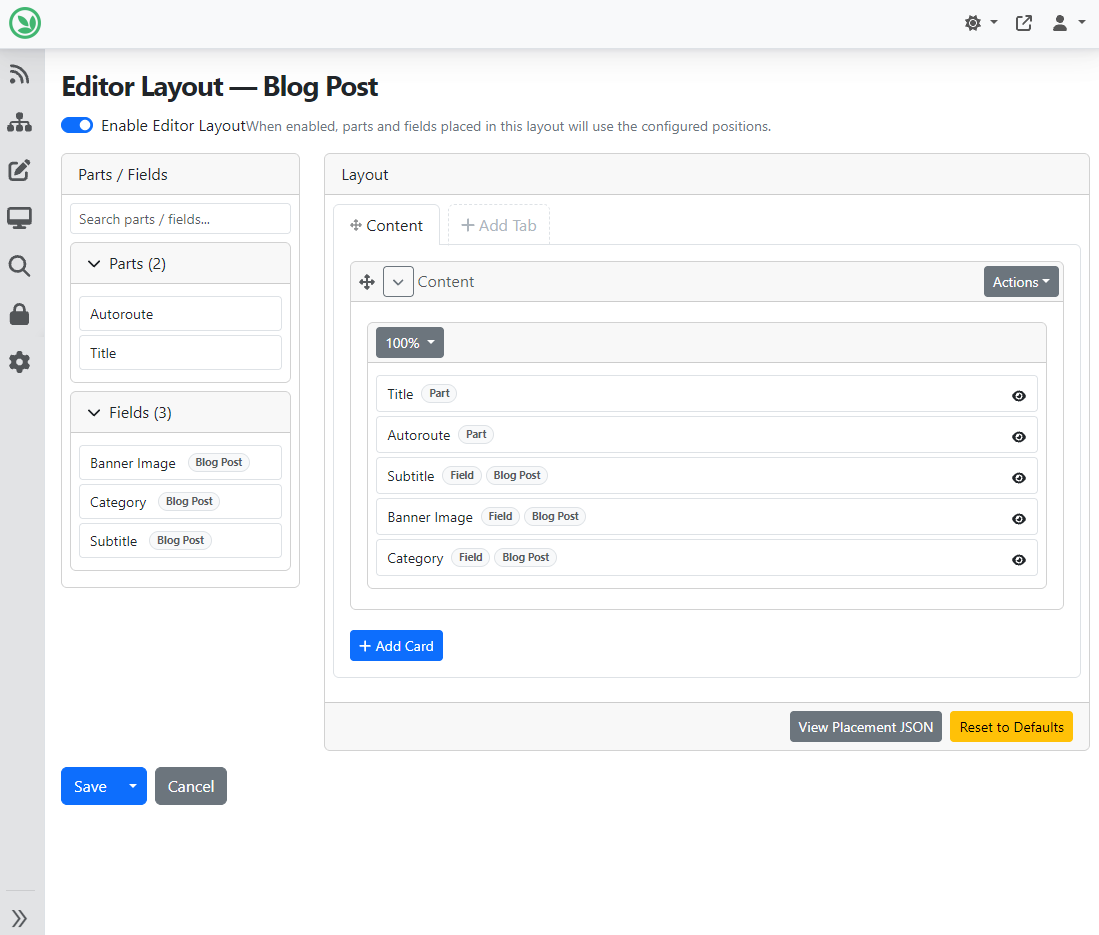Select Title in the Parts list
Image resolution: width=1099 pixels, height=935 pixels.
tap(180, 353)
